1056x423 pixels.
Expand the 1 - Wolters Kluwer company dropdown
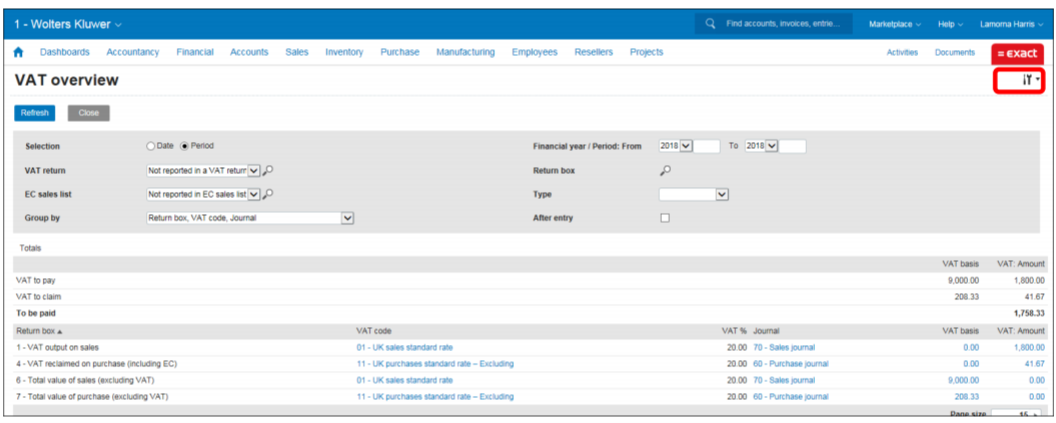coord(68,24)
